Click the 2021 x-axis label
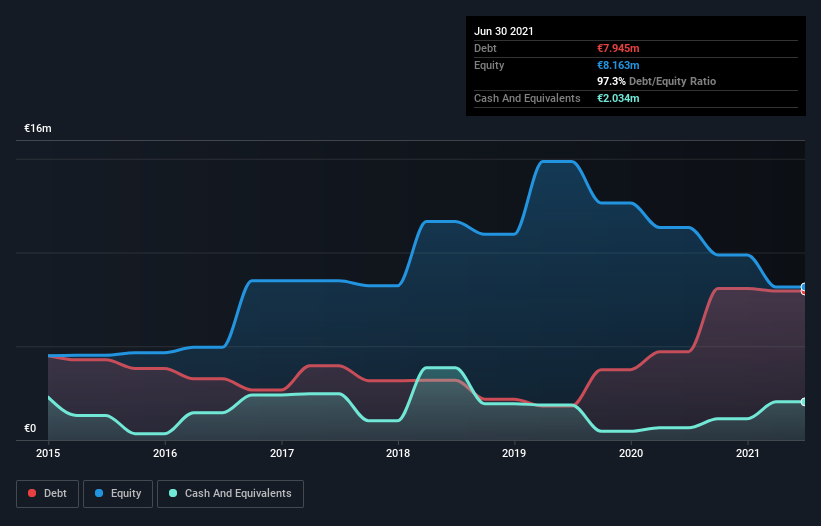Image resolution: width=821 pixels, height=526 pixels. 748,453
